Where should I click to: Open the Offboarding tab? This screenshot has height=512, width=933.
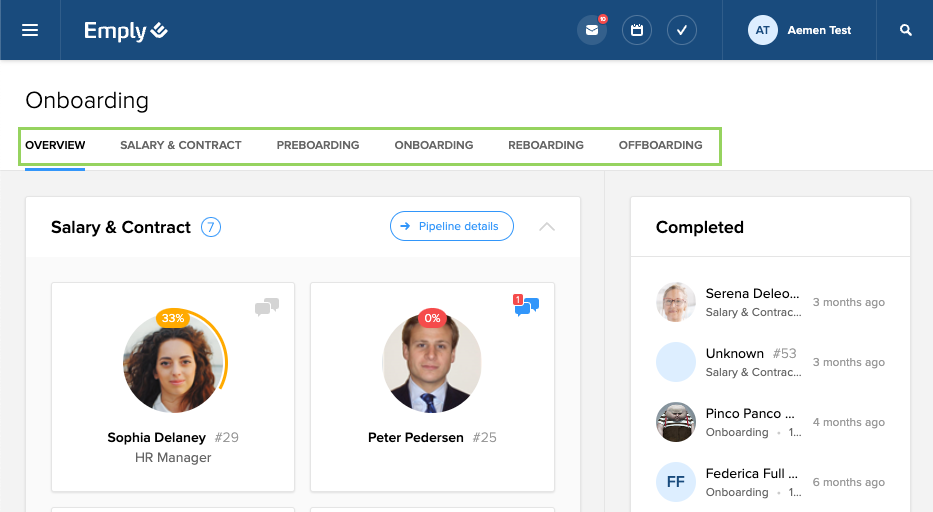click(660, 145)
